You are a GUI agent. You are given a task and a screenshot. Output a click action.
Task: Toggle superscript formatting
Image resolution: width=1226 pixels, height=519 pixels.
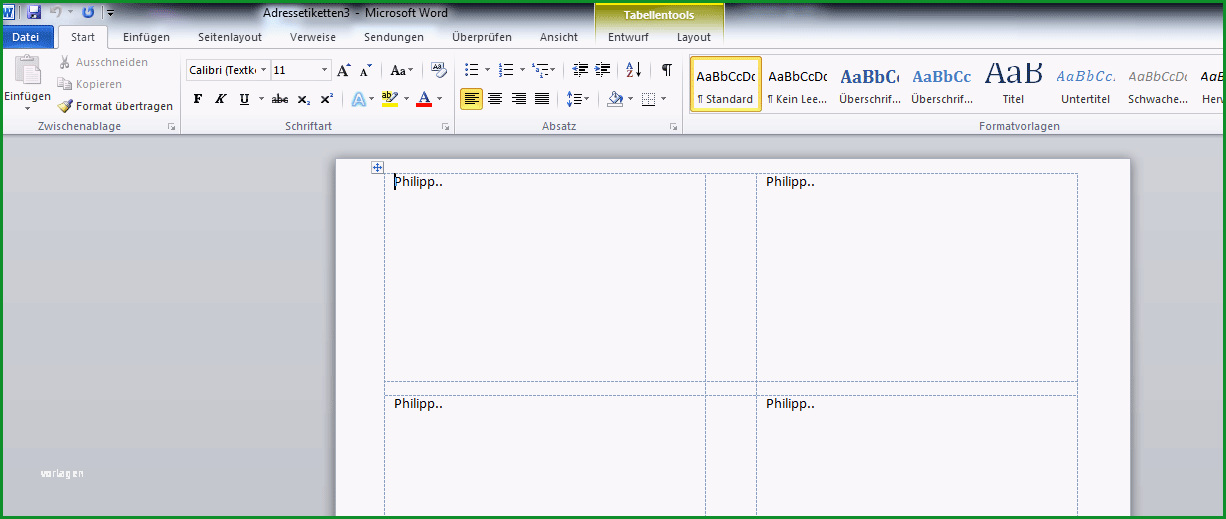point(326,99)
